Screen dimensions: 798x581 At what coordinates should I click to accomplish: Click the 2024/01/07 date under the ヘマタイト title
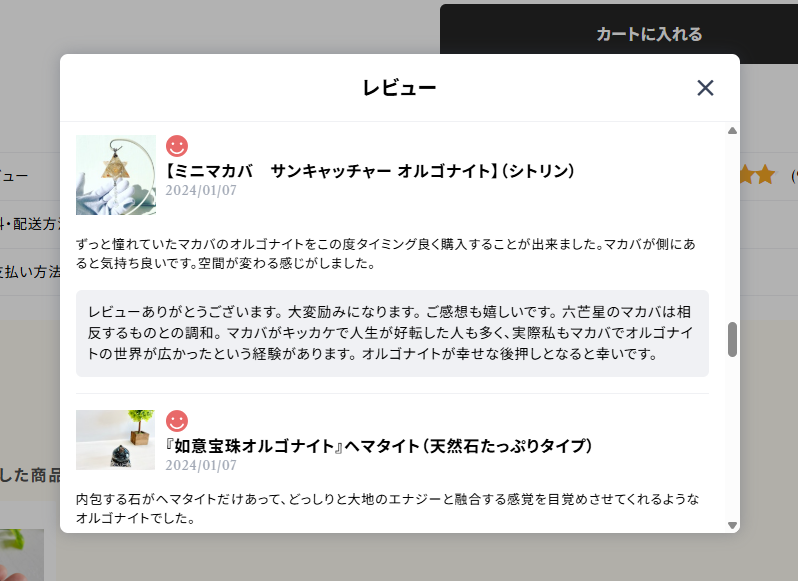(x=201, y=465)
